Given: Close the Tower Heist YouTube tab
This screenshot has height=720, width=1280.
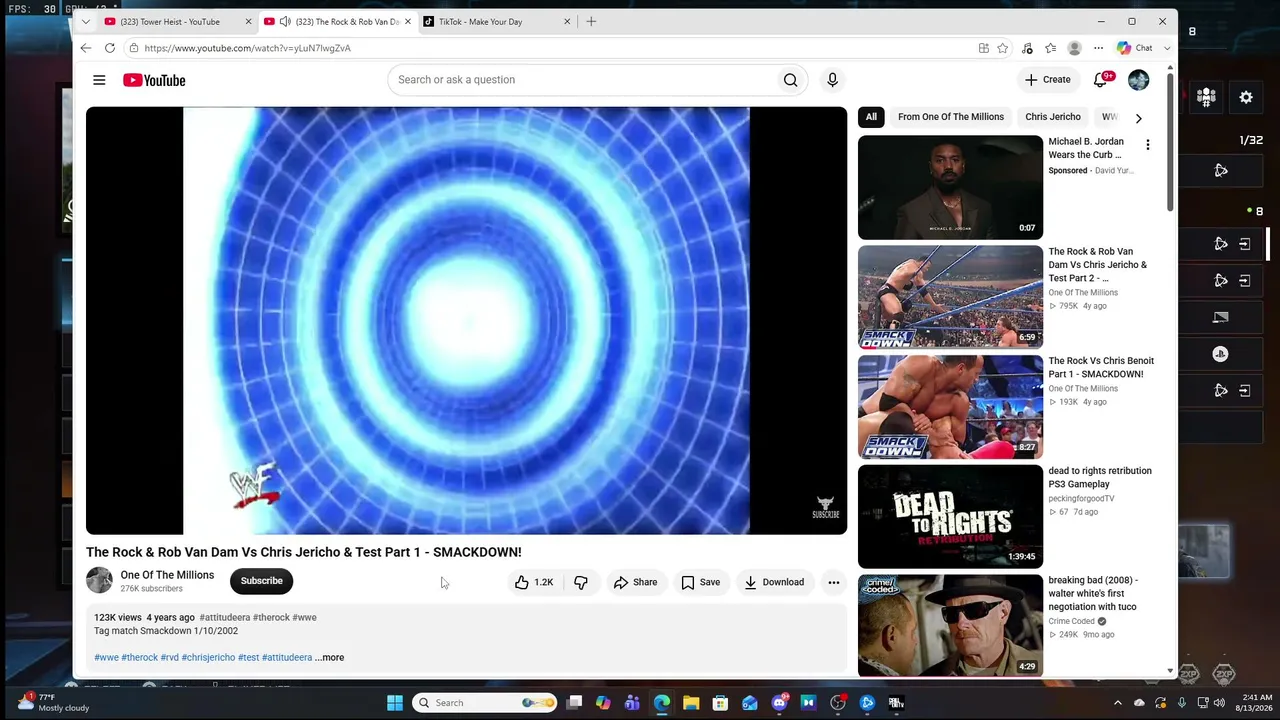Looking at the screenshot, I should (248, 21).
